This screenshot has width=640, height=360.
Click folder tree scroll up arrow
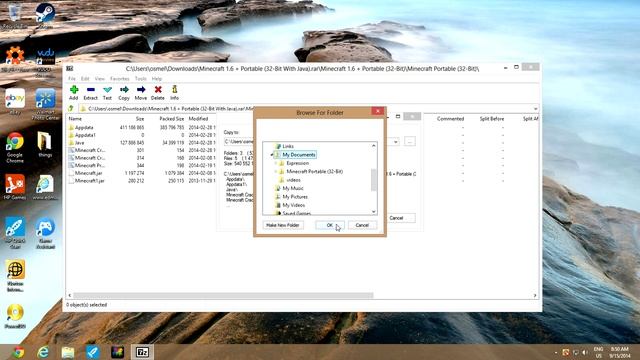click(373, 146)
